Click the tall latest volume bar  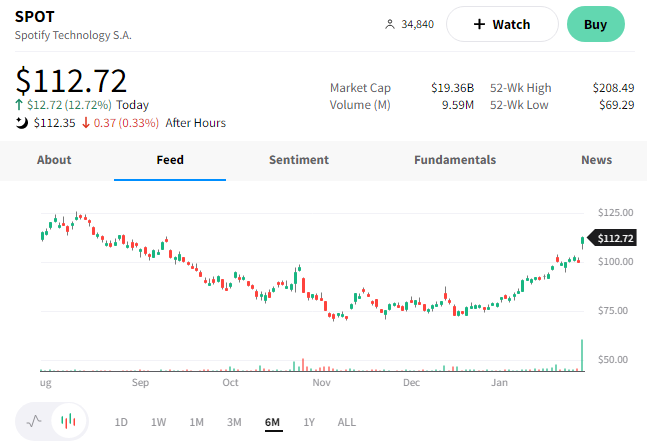point(582,356)
